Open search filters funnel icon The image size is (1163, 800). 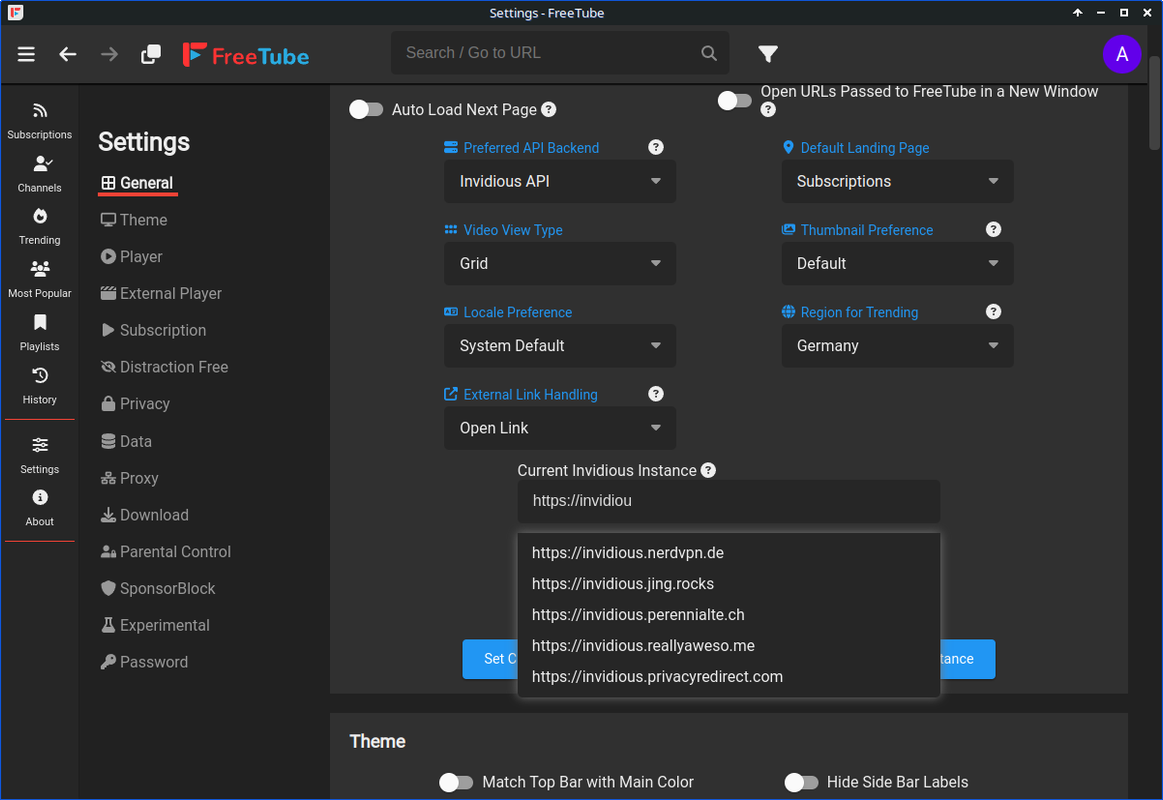[x=768, y=53]
